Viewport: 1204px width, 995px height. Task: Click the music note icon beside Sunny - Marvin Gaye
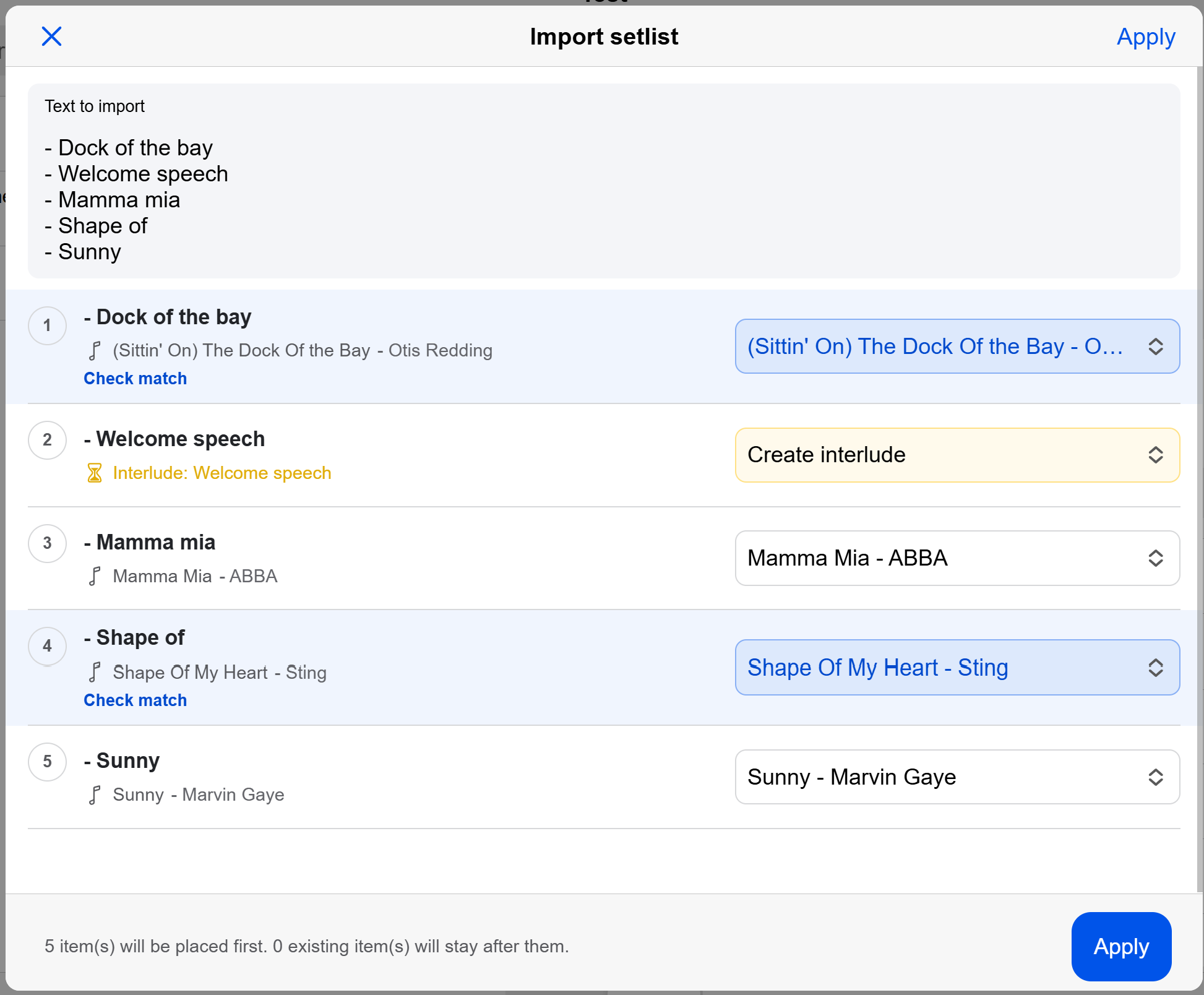click(95, 795)
